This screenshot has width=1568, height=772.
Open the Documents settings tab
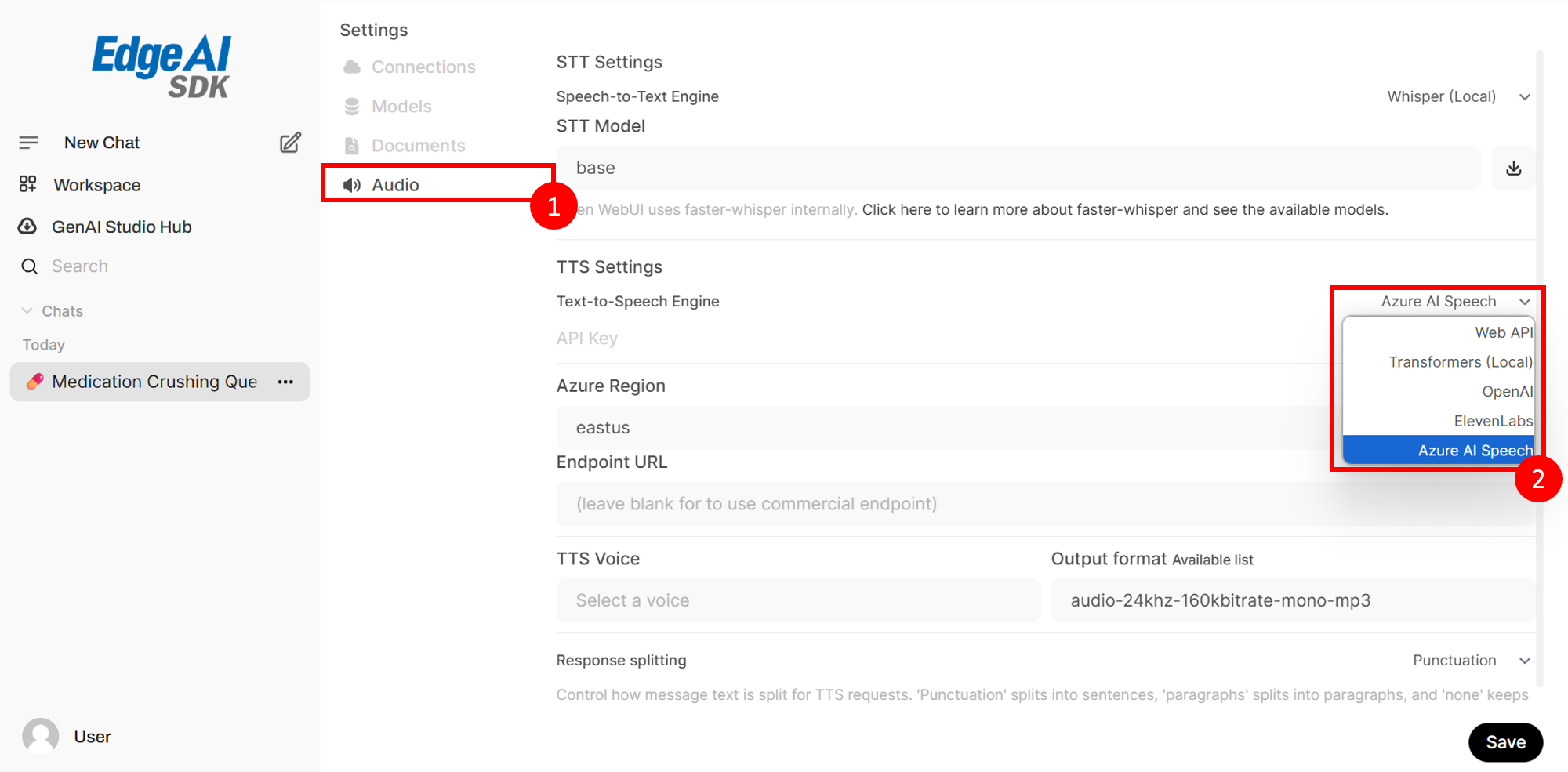[x=418, y=146]
